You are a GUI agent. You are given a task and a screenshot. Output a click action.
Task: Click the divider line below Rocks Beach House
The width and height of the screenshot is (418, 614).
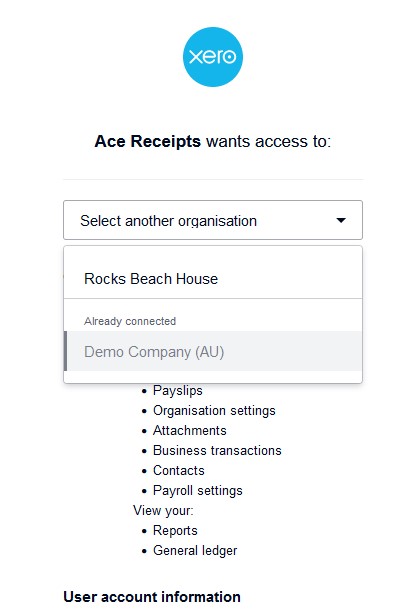tap(213, 299)
